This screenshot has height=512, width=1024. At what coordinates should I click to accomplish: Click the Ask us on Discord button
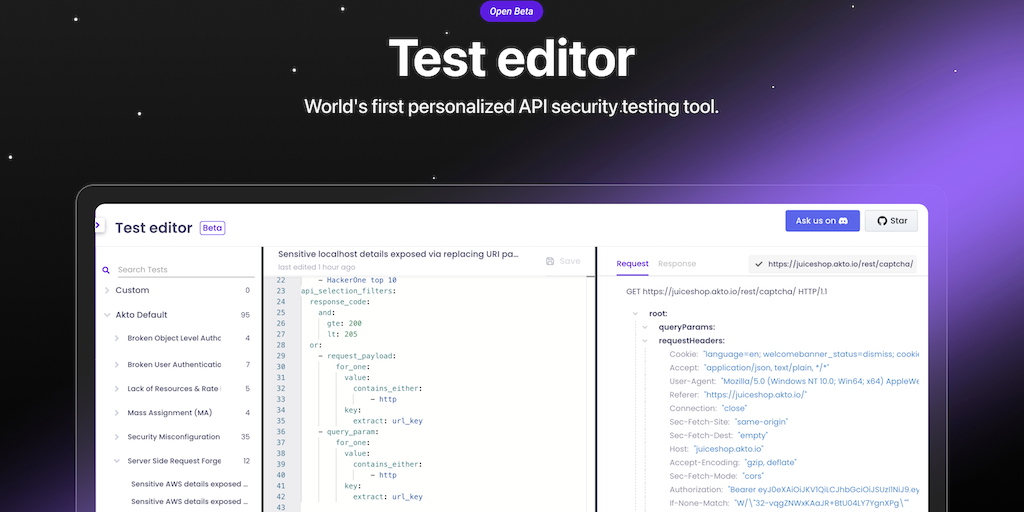822,221
